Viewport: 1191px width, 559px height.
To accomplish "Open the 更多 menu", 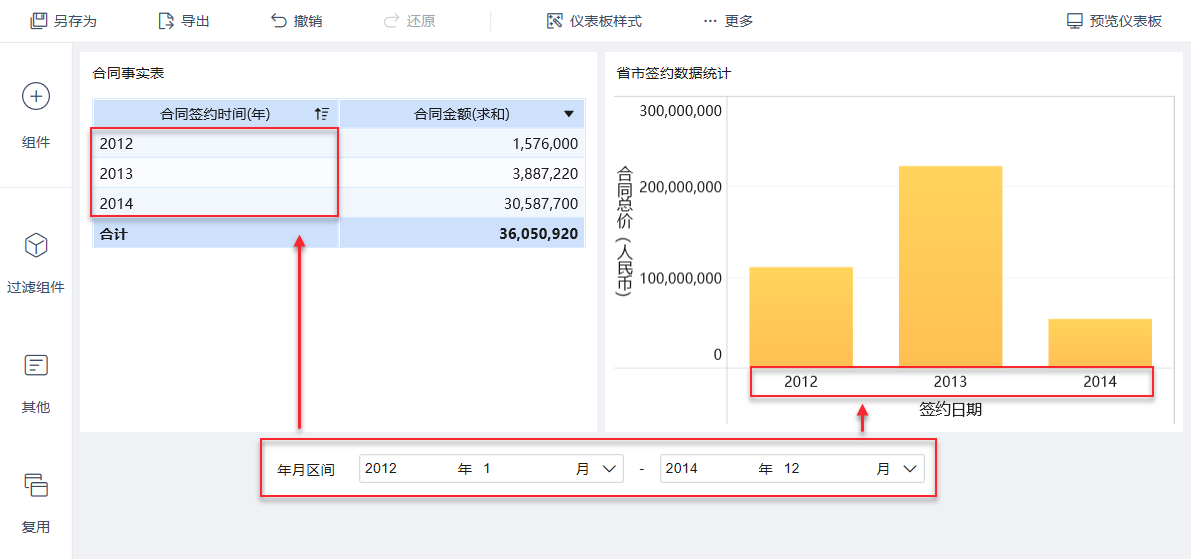I will (728, 21).
